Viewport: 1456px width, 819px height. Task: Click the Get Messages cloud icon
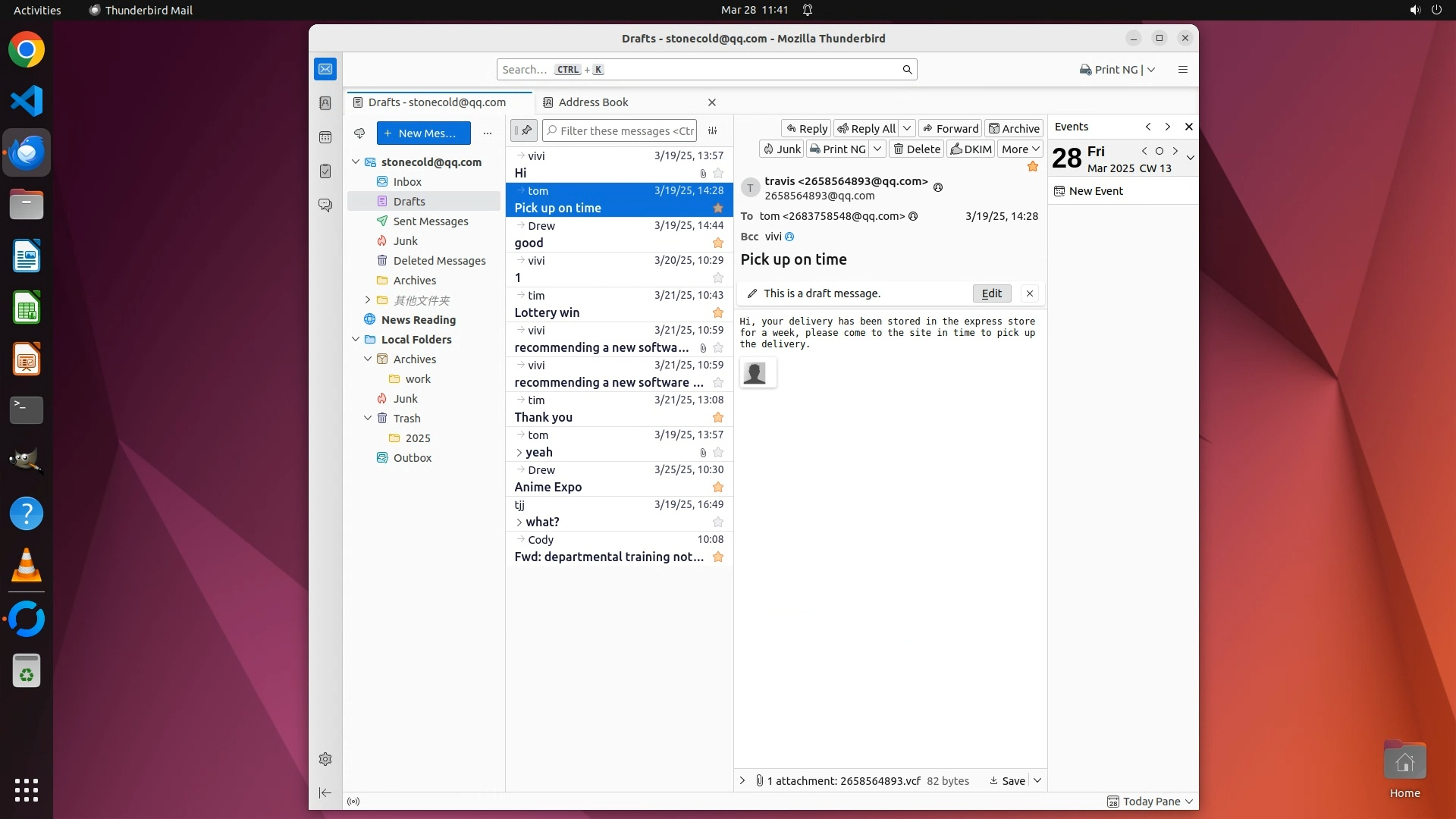click(x=359, y=133)
